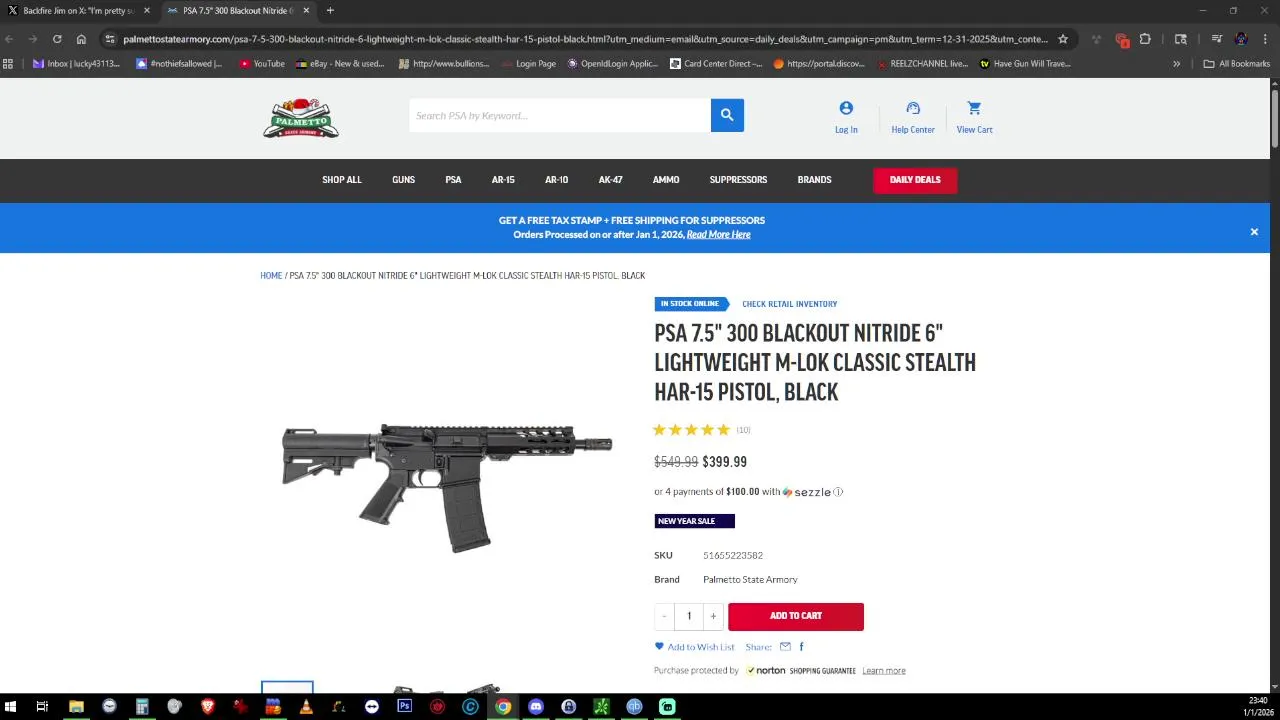Bookmark page with the star icon
This screenshot has height=720, width=1280.
pyautogui.click(x=1063, y=39)
